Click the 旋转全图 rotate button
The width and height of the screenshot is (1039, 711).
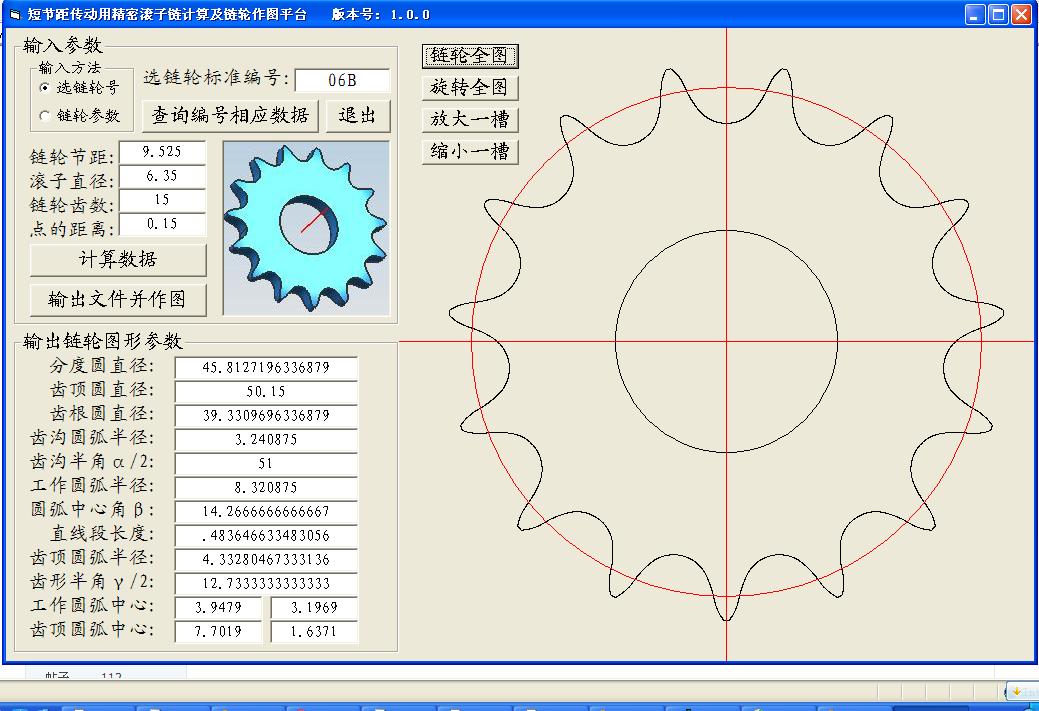point(470,87)
